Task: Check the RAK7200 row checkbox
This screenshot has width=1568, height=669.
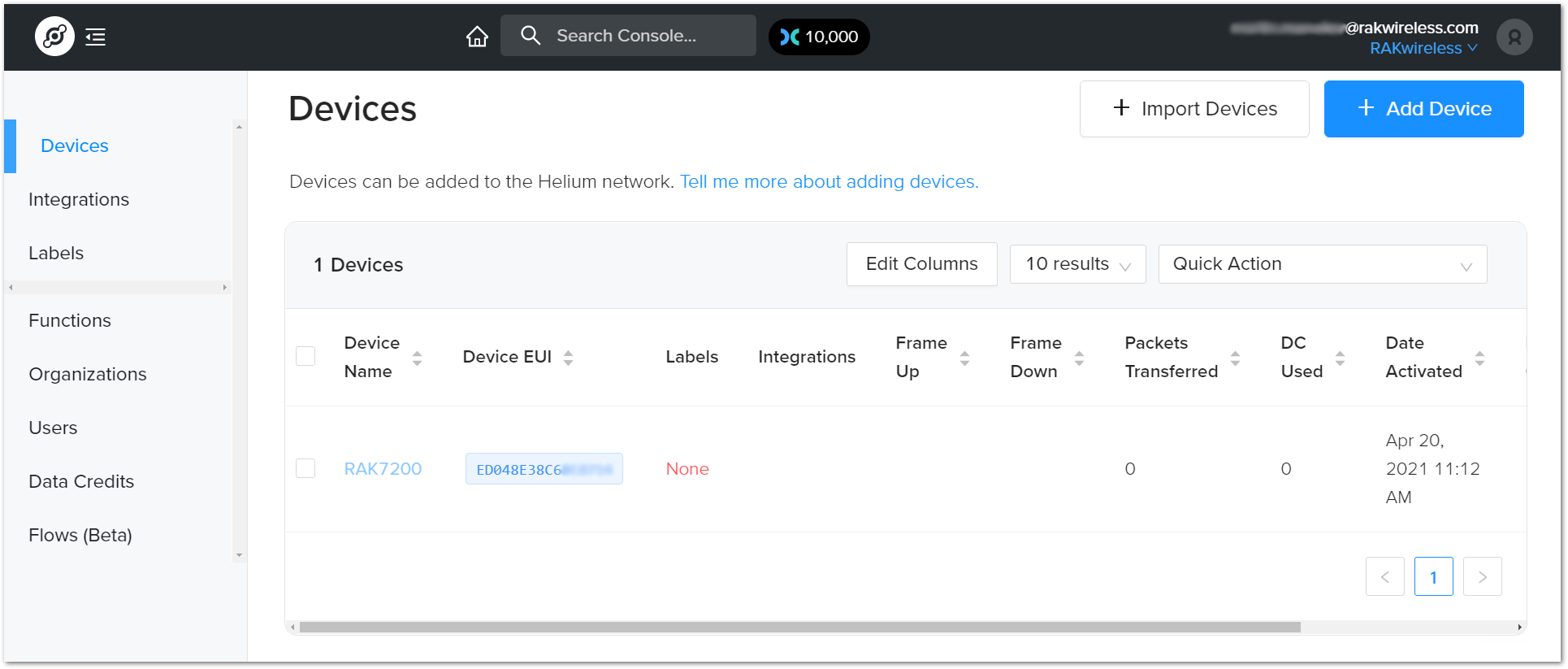Action: coord(305,468)
